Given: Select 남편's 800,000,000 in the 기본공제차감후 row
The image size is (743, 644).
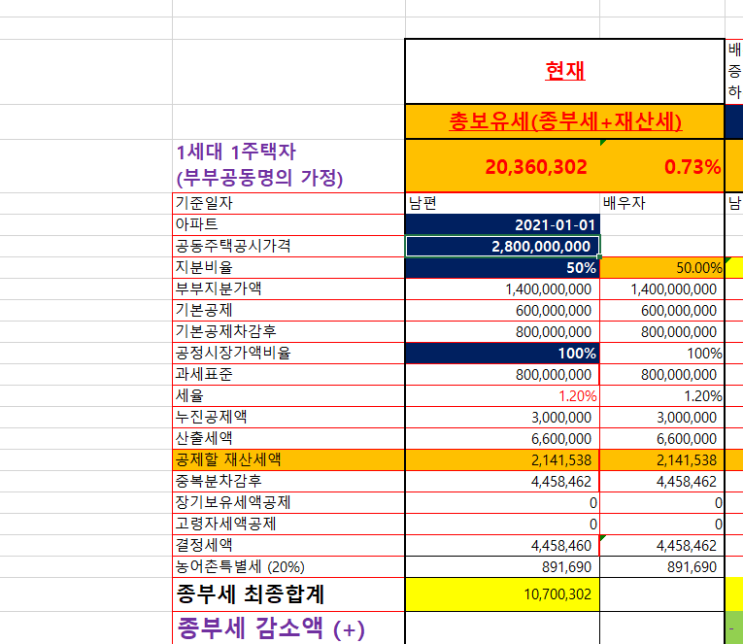Looking at the screenshot, I should tap(503, 331).
